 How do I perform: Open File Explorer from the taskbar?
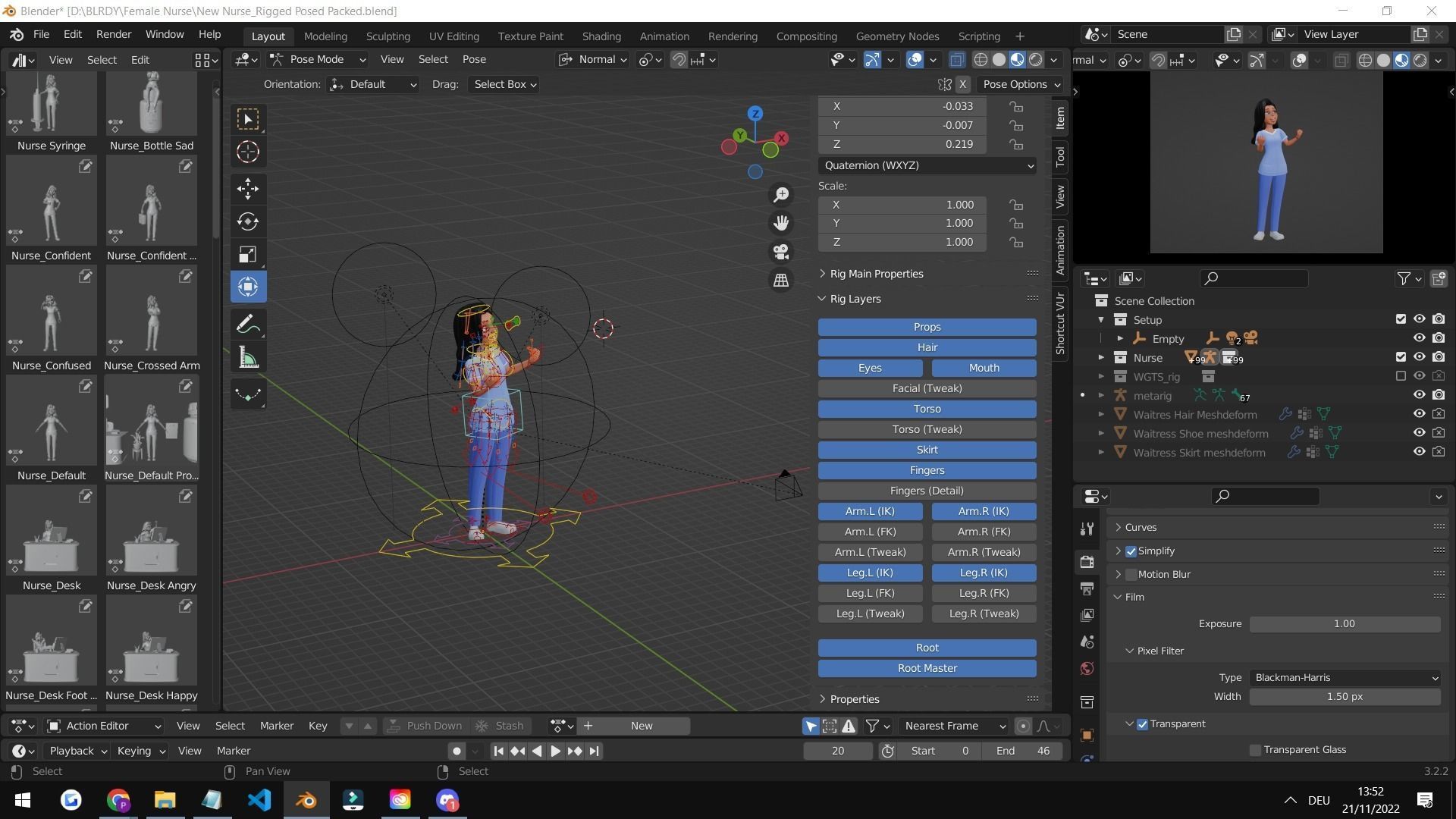click(x=165, y=800)
